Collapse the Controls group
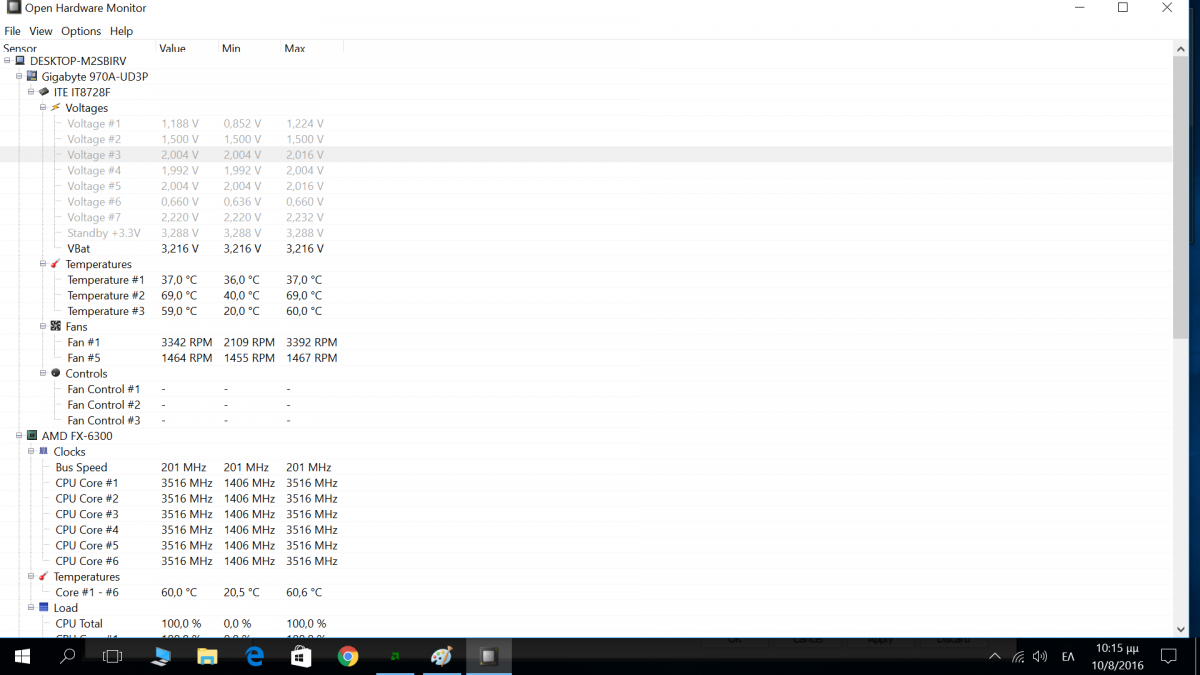 [x=43, y=373]
